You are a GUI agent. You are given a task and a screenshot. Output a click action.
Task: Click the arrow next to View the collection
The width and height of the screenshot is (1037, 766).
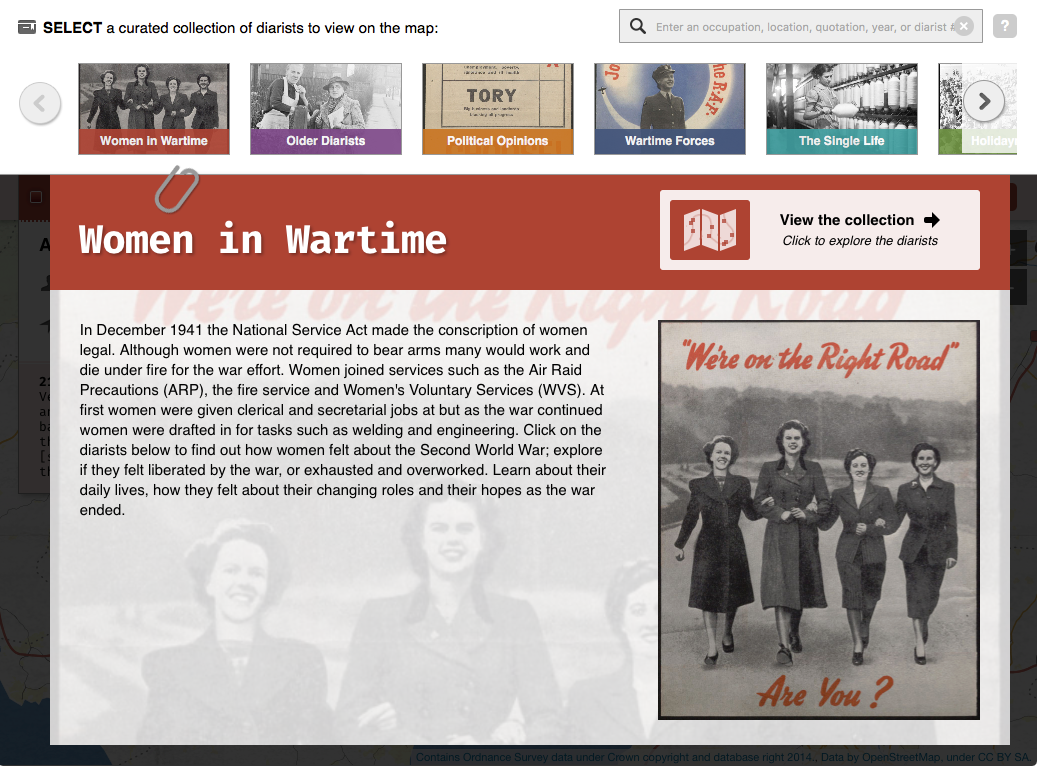[x=932, y=220]
